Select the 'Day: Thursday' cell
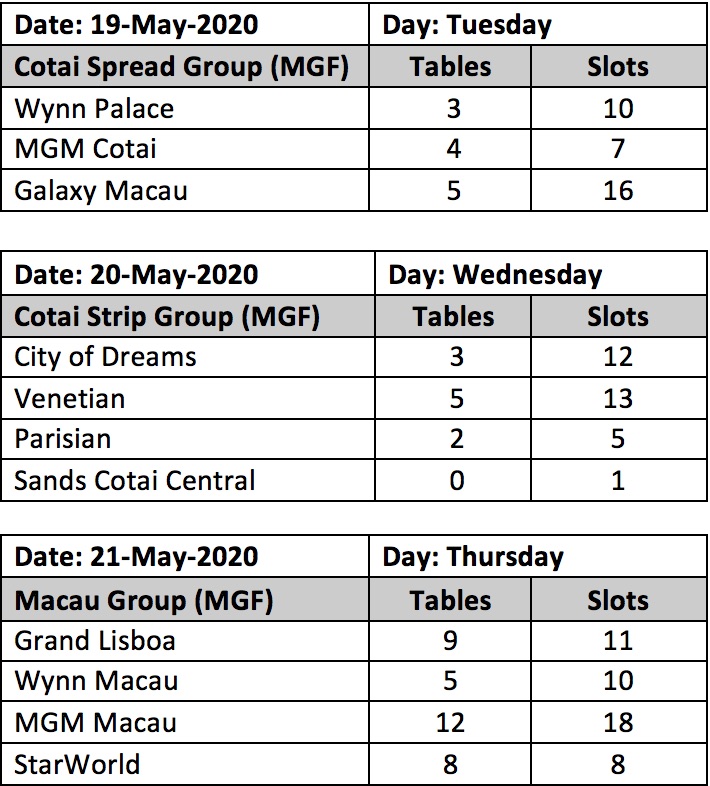This screenshot has width=710, height=786. point(538,556)
